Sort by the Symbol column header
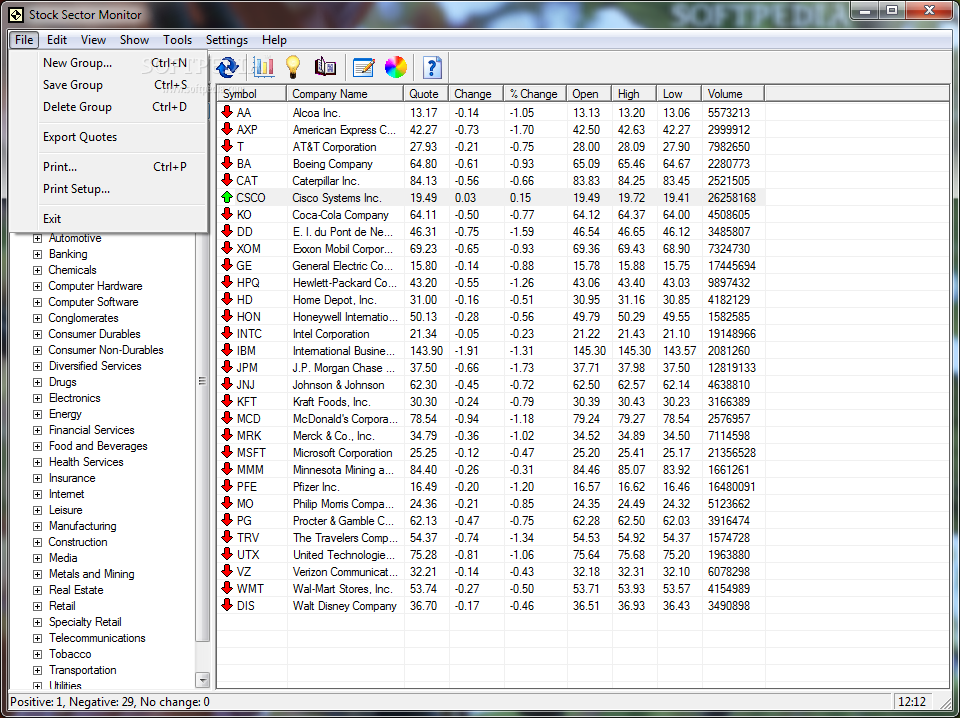This screenshot has height=718, width=960. pos(252,94)
